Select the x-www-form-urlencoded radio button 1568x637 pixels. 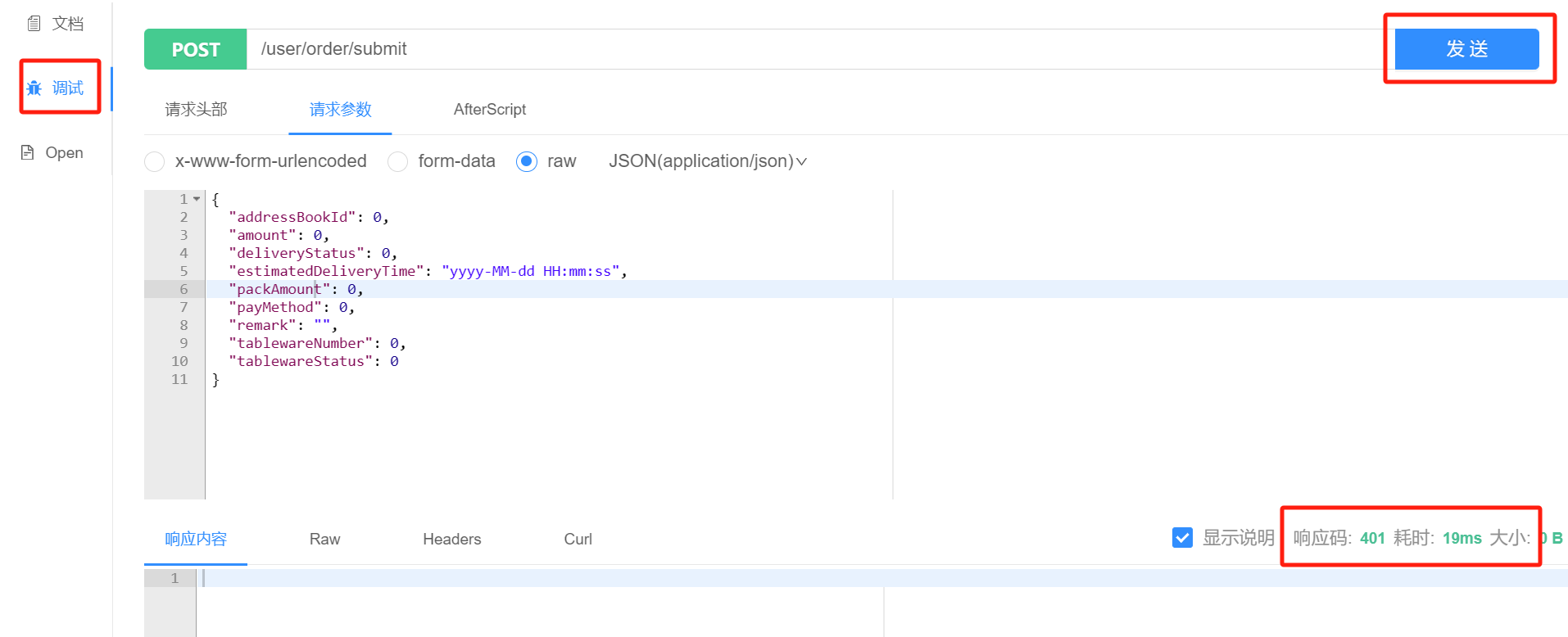click(x=154, y=161)
